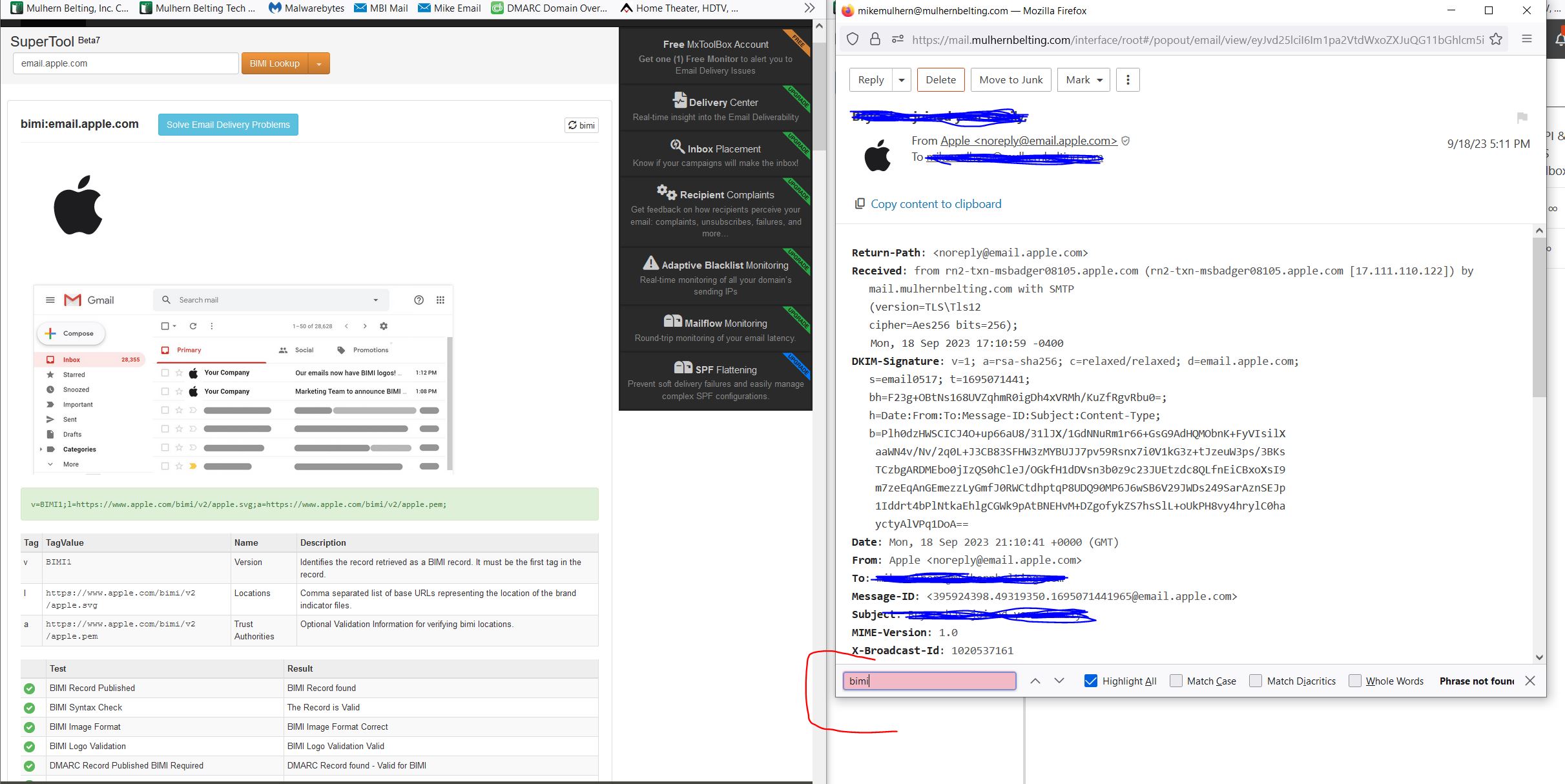Open the Mark dropdown menu
The image size is (1565, 784).
(x=1084, y=79)
